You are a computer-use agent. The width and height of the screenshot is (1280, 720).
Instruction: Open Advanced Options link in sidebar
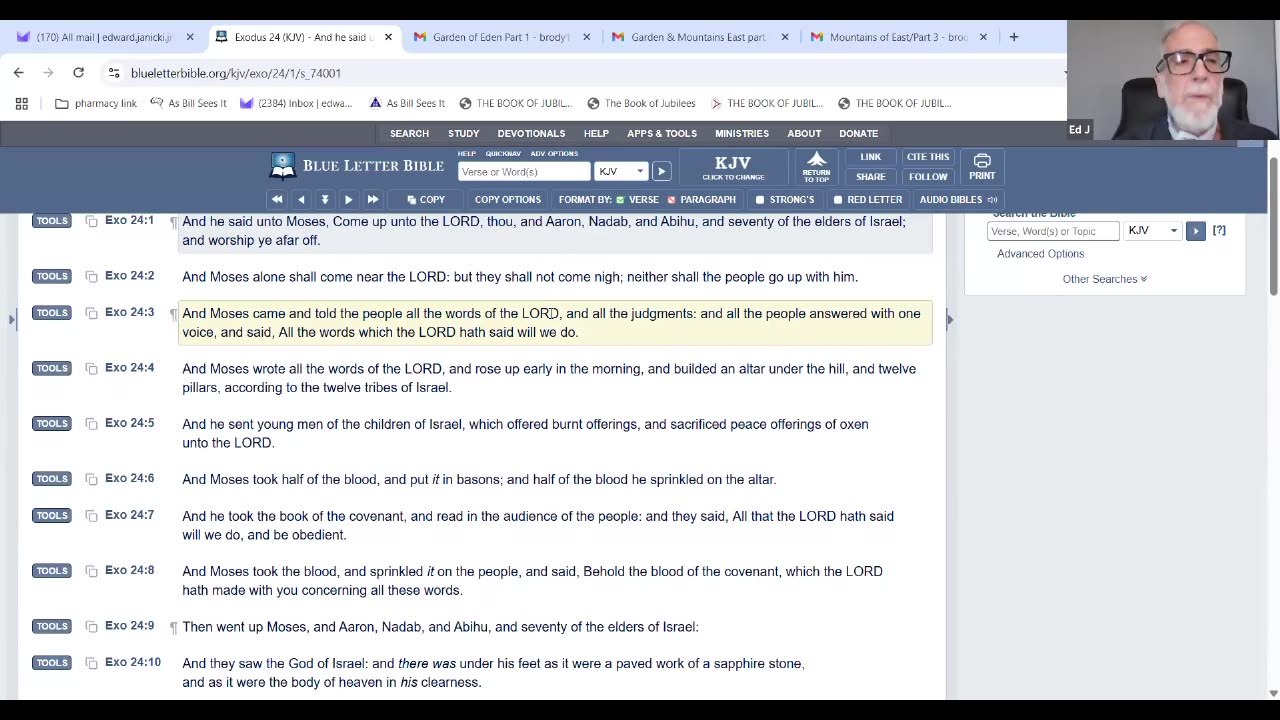[x=1040, y=254]
